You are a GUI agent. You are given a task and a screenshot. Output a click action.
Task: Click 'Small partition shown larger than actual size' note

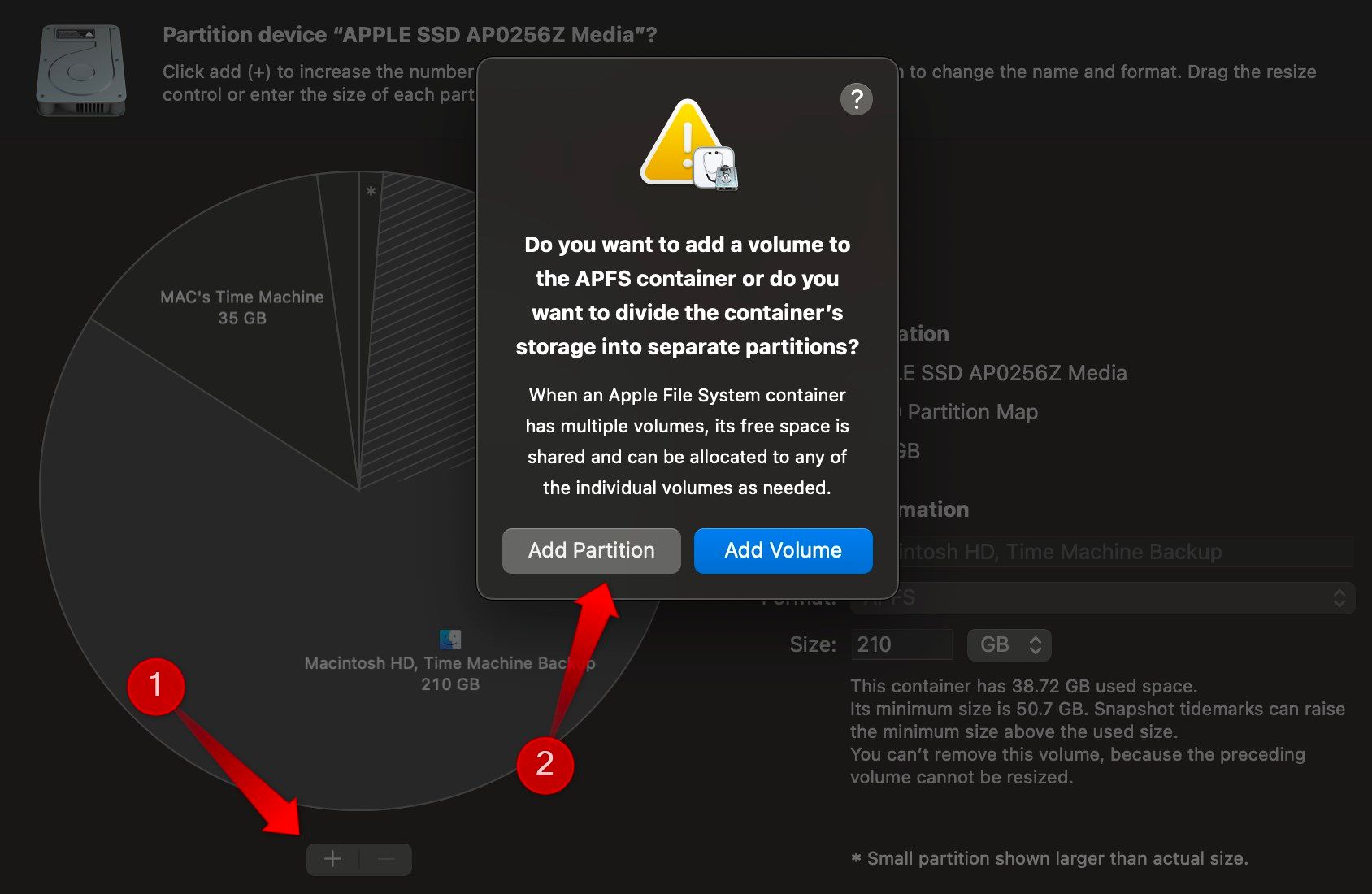click(x=1049, y=858)
